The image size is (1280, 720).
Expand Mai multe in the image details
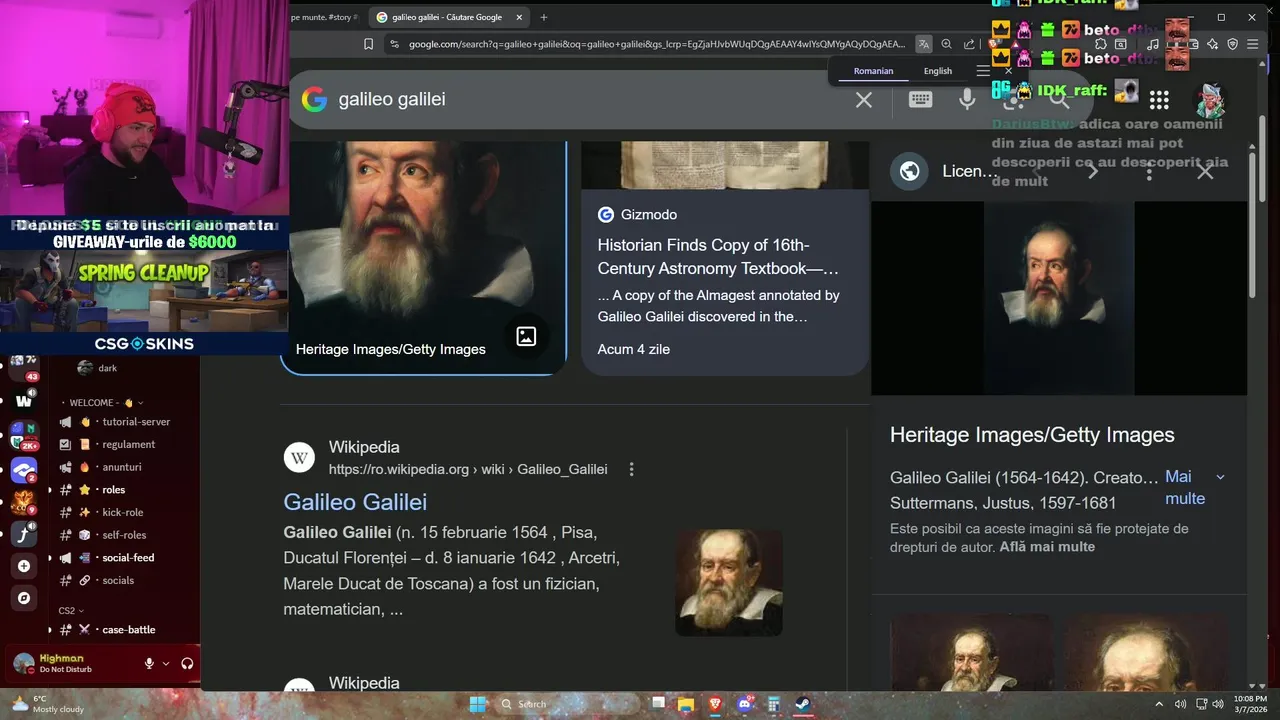1194,488
